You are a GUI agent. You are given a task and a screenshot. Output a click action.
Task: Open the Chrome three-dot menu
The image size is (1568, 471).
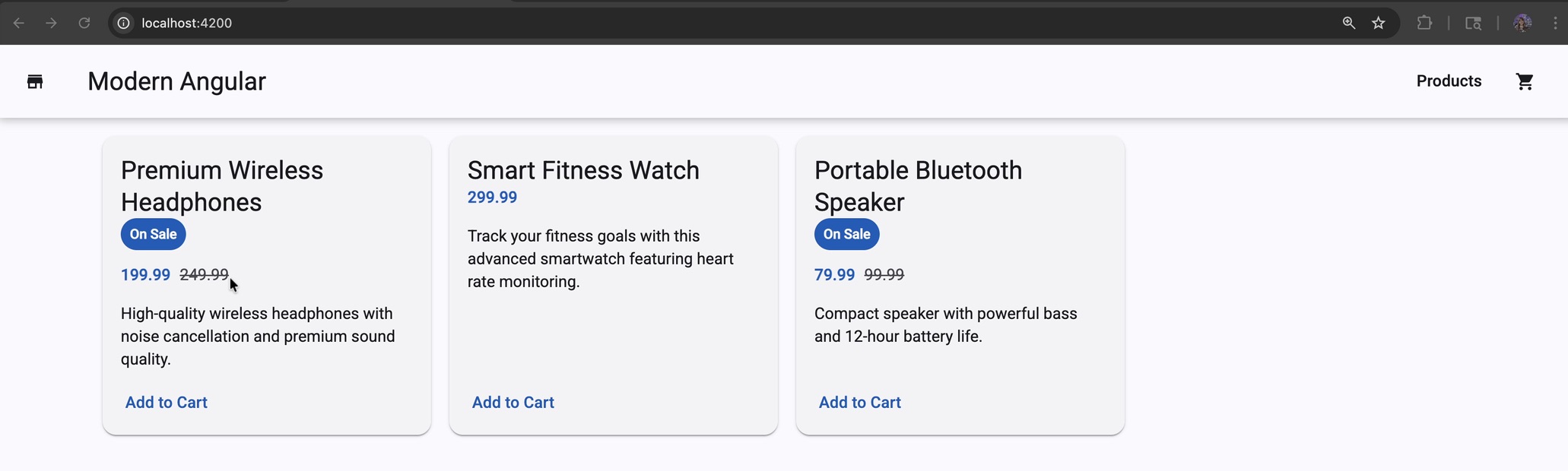click(x=1556, y=23)
